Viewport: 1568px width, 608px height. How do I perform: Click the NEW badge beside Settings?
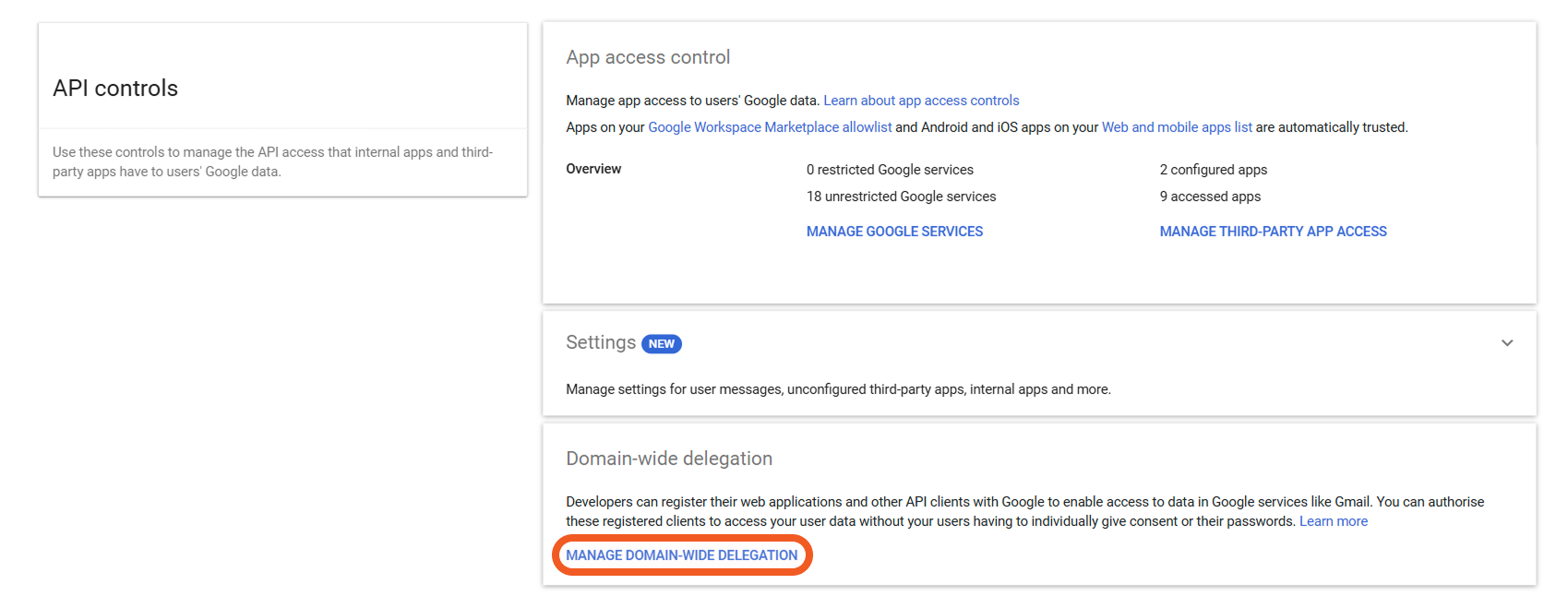pos(661,344)
